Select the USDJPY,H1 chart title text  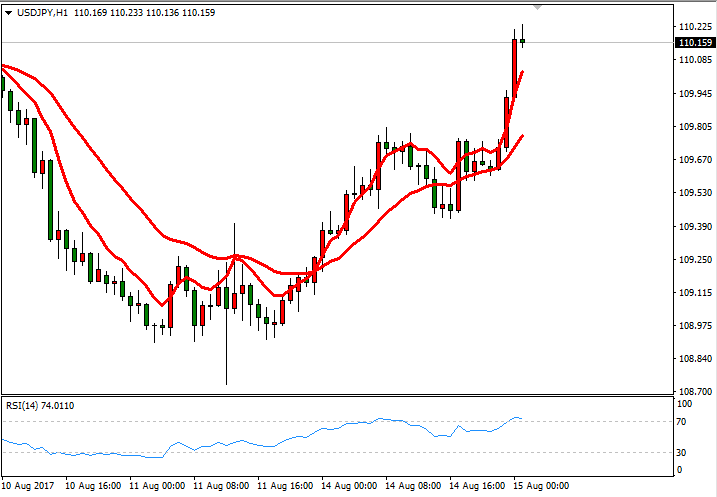point(42,13)
